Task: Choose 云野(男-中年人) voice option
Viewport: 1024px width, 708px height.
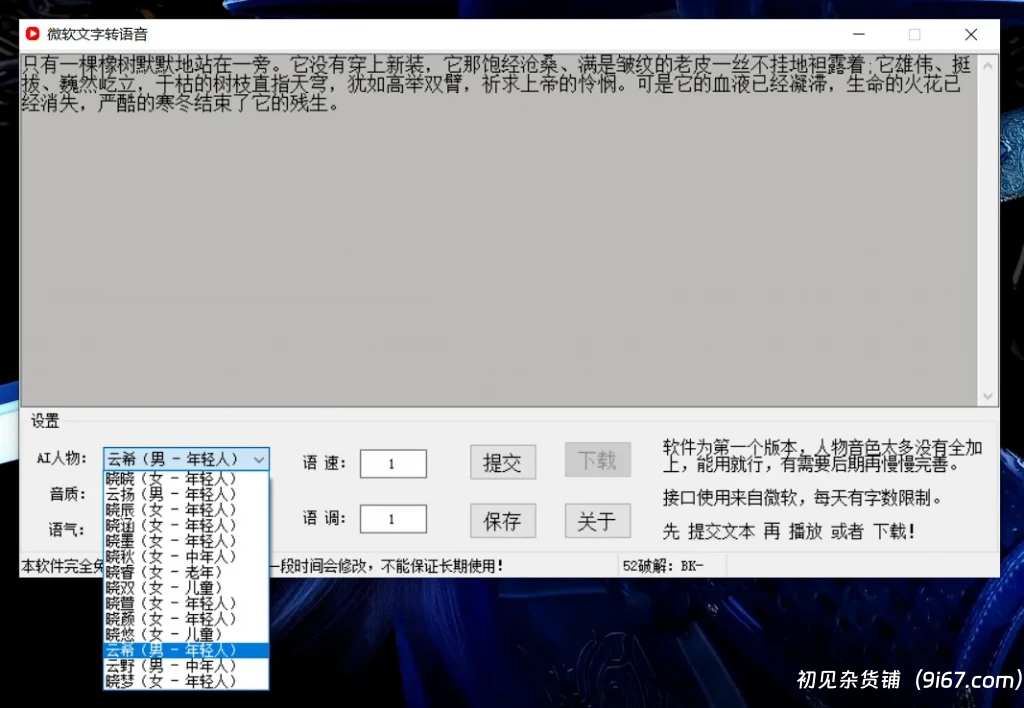Action: pos(186,666)
